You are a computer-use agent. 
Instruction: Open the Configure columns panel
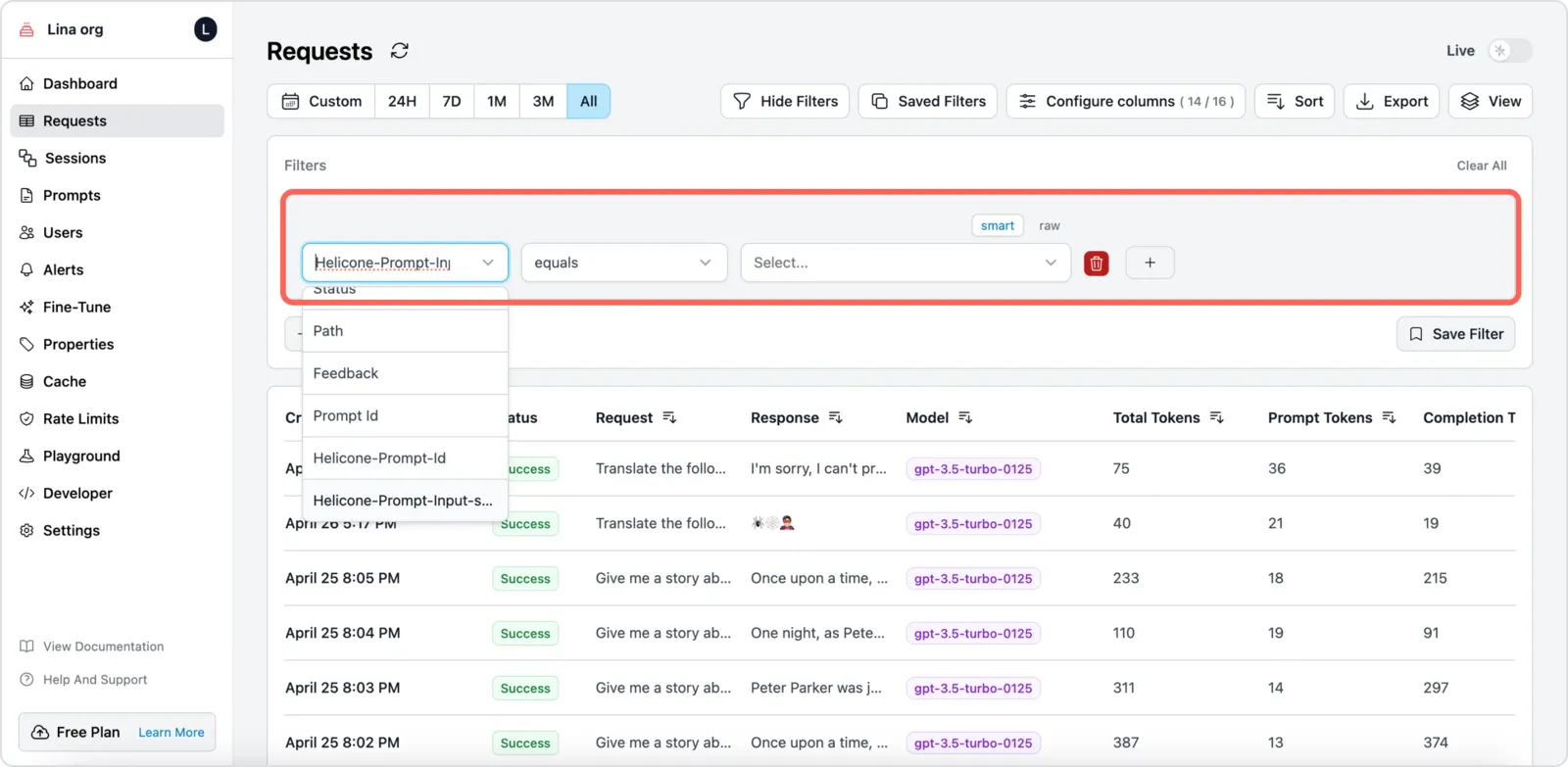[x=1126, y=101]
